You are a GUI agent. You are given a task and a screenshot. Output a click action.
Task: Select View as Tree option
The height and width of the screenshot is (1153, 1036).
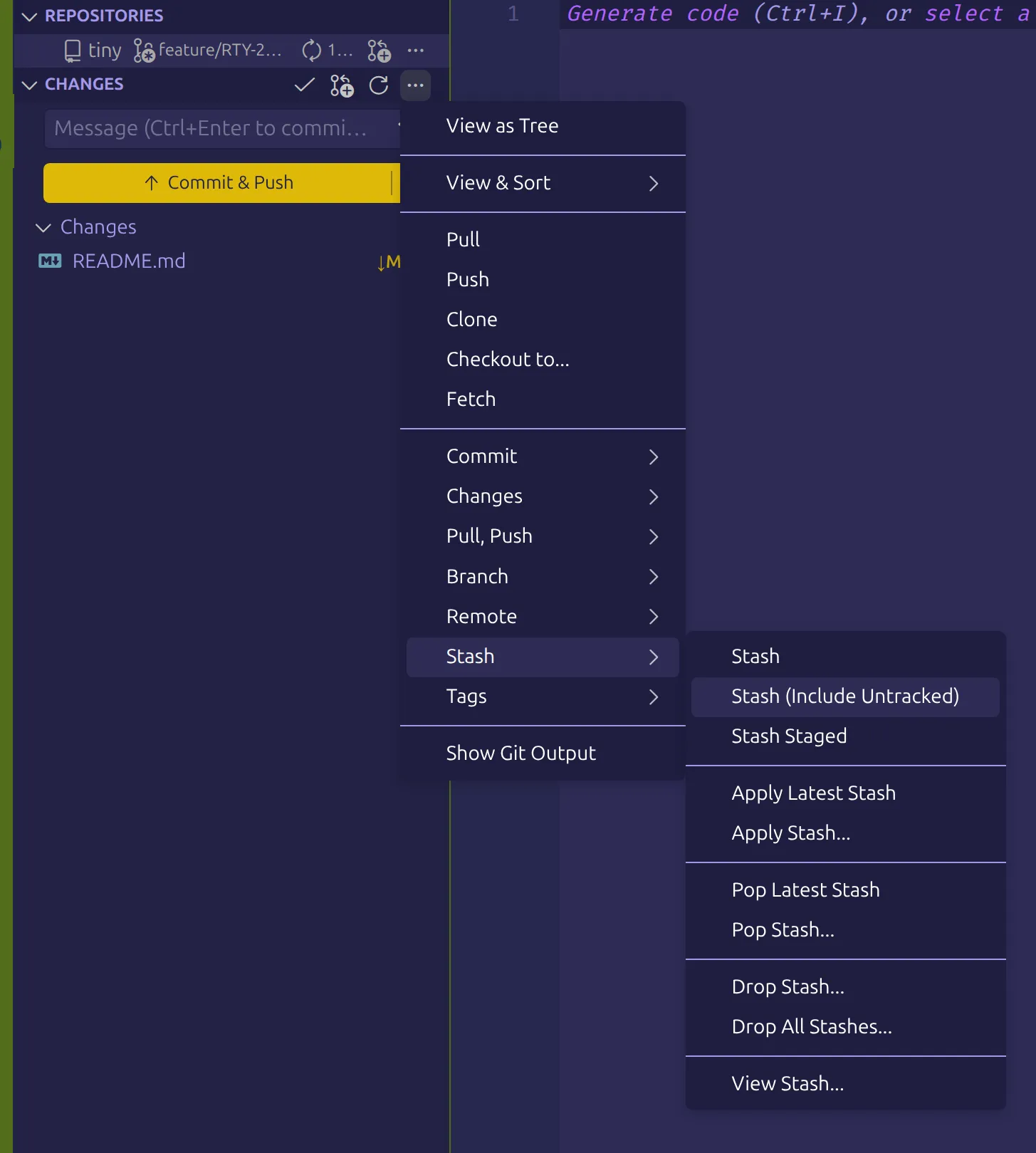[x=502, y=126]
